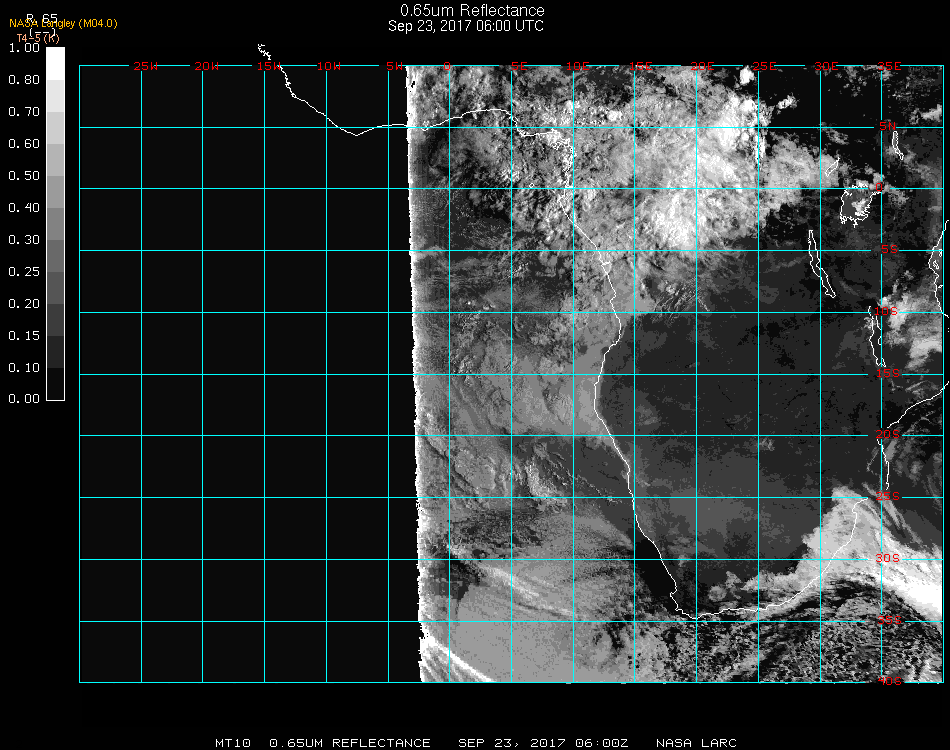Click the 0.20 colorbar scale label
The width and height of the screenshot is (950, 750).
coord(24,304)
